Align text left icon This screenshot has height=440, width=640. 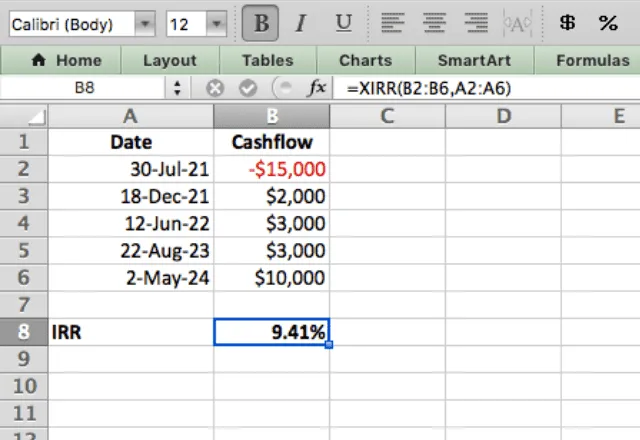point(393,23)
